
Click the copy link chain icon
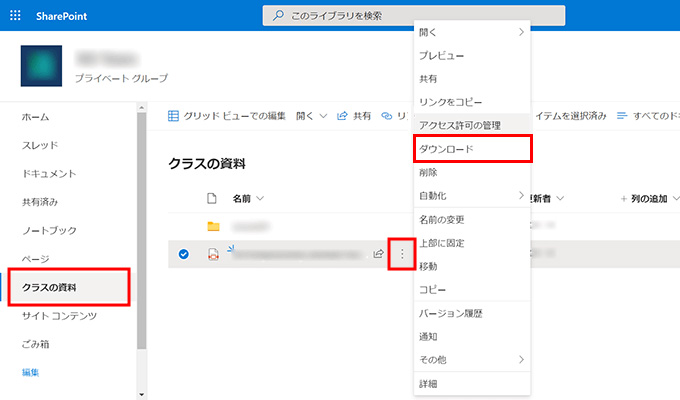coord(386,116)
